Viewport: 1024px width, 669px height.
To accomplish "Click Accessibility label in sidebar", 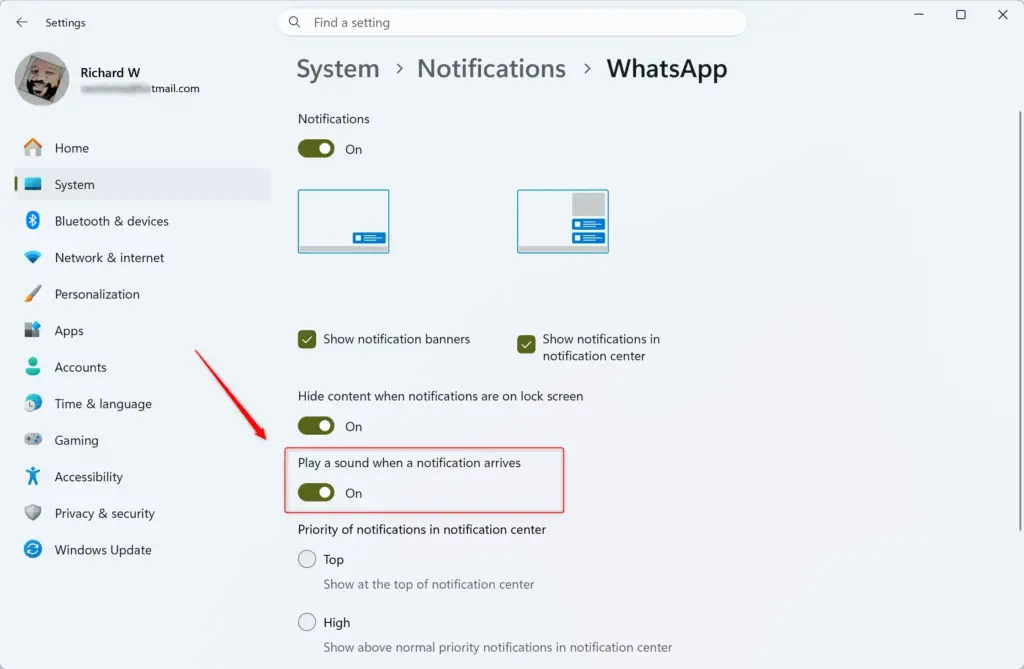I will [89, 477].
